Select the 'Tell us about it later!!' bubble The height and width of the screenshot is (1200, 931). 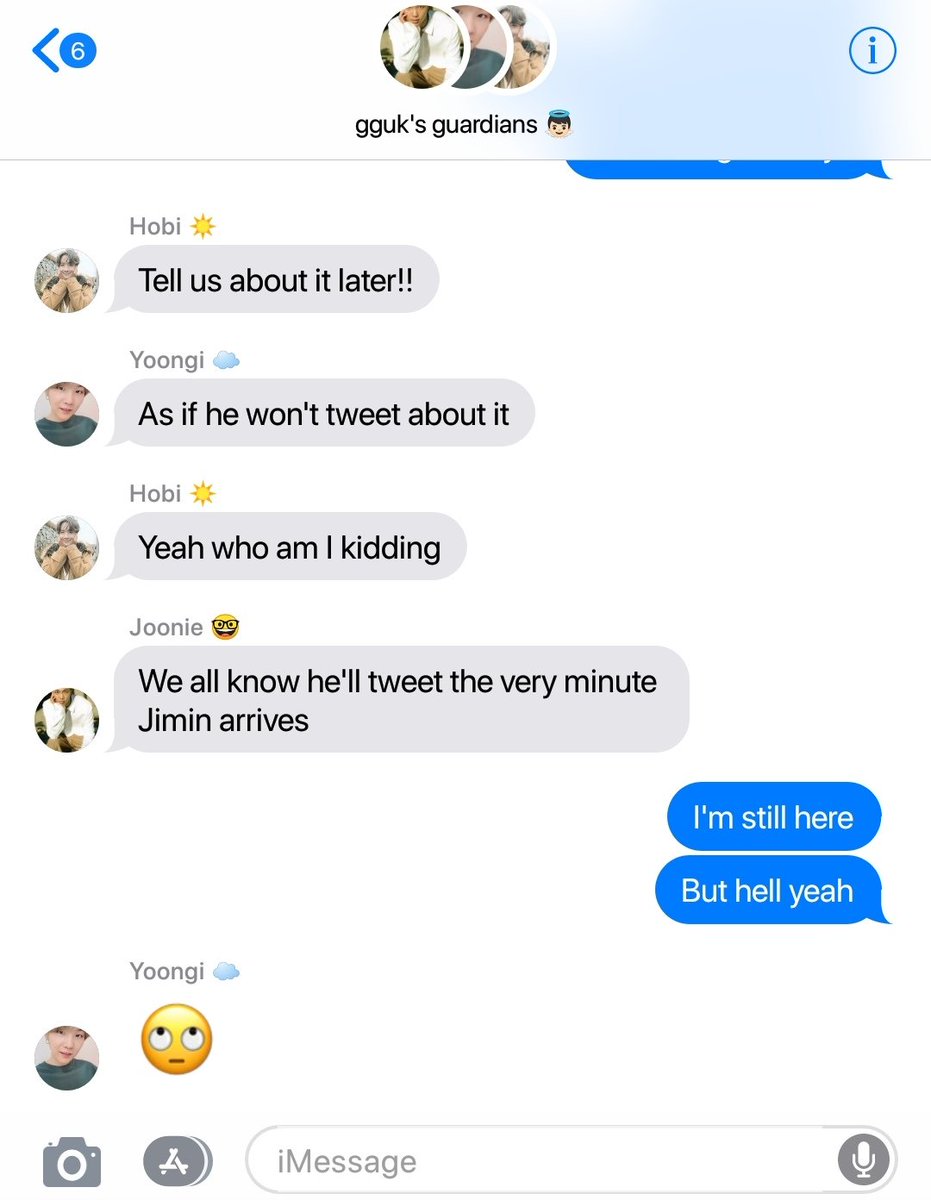pyautogui.click(x=274, y=280)
